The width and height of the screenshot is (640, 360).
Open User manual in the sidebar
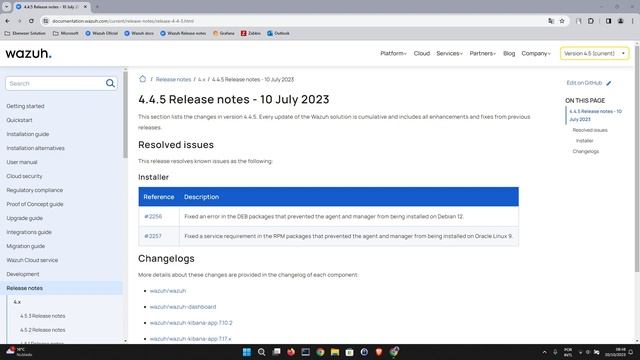(x=22, y=162)
